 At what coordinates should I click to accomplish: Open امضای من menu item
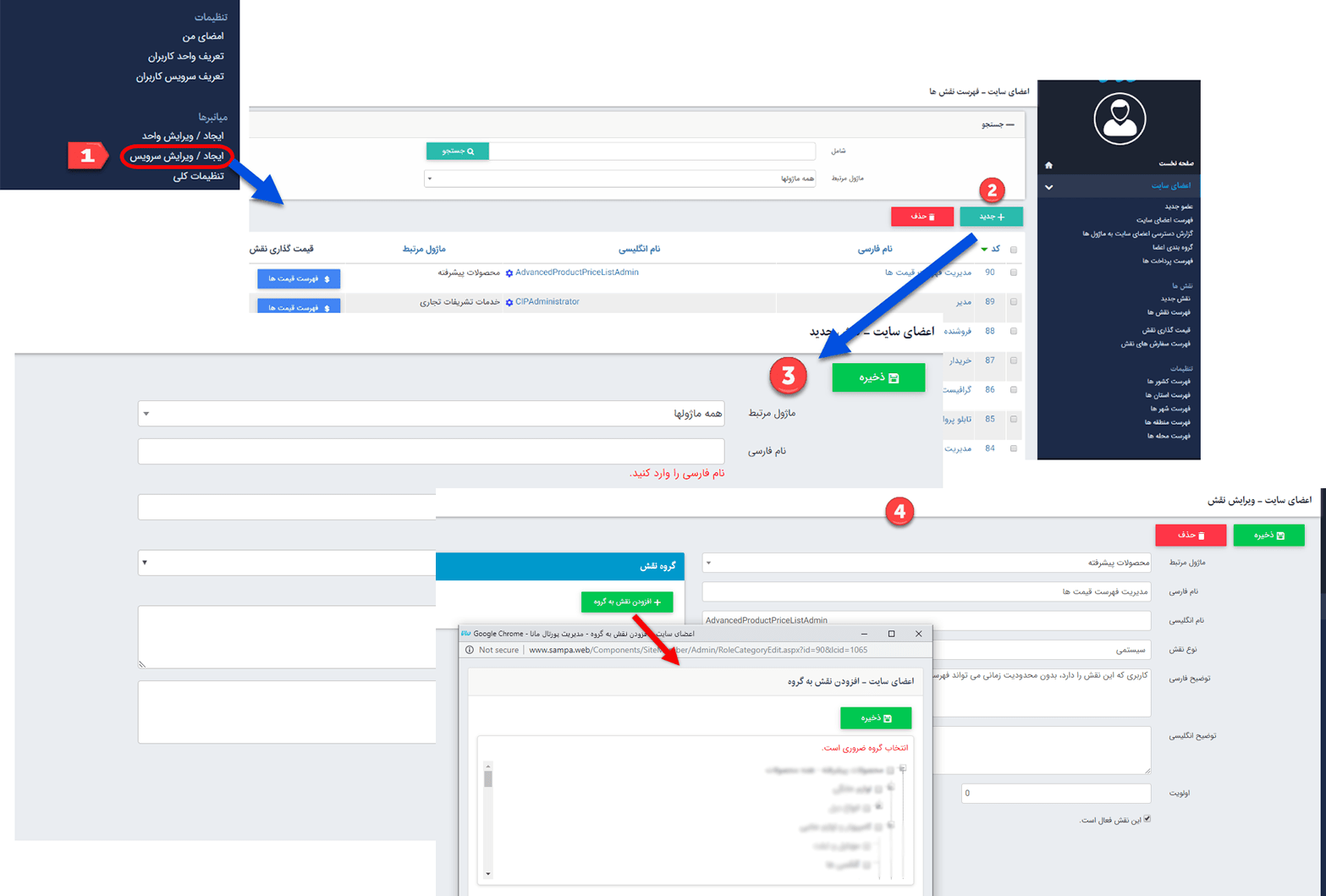point(203,36)
